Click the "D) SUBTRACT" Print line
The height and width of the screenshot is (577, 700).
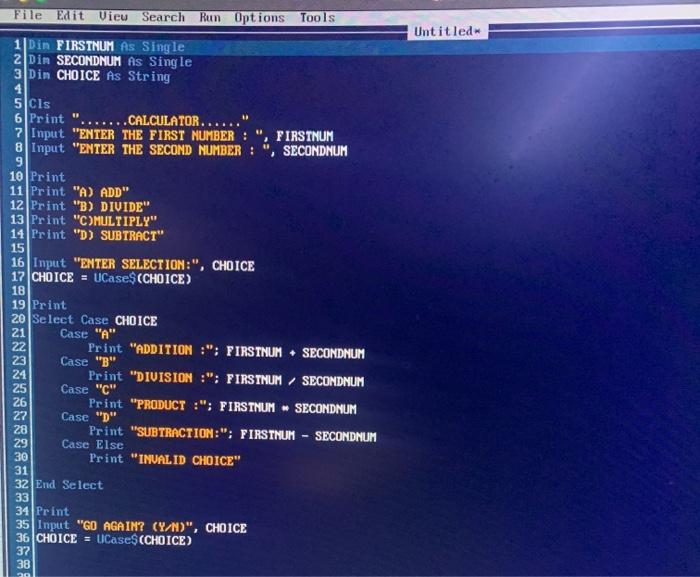pos(97,235)
